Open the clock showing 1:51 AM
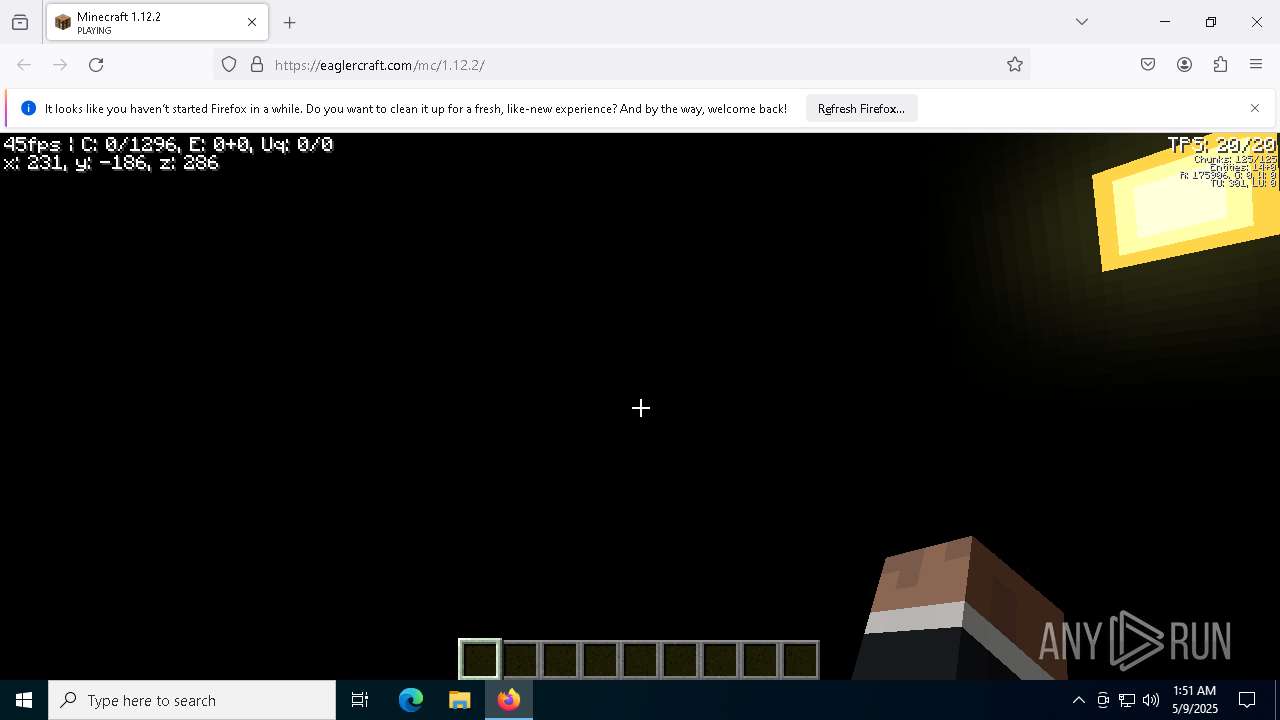The image size is (1280, 720). [1195, 700]
